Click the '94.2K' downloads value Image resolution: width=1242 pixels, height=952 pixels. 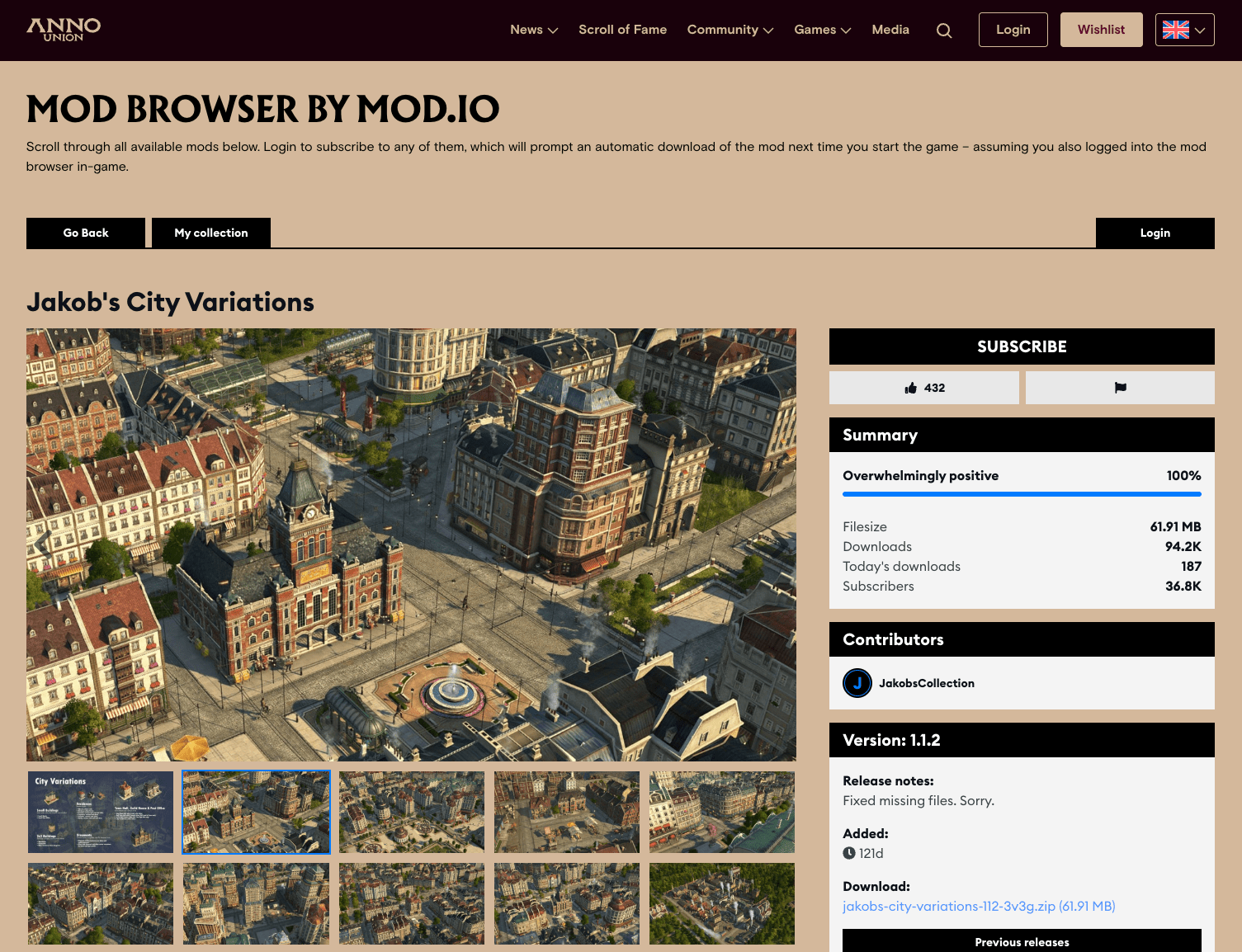point(1183,546)
